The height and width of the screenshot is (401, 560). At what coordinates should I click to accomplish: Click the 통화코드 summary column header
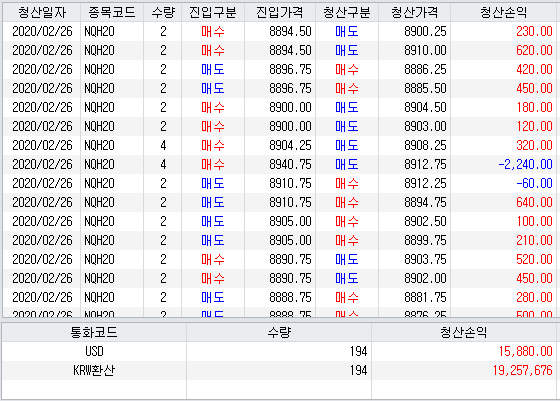click(x=94, y=332)
